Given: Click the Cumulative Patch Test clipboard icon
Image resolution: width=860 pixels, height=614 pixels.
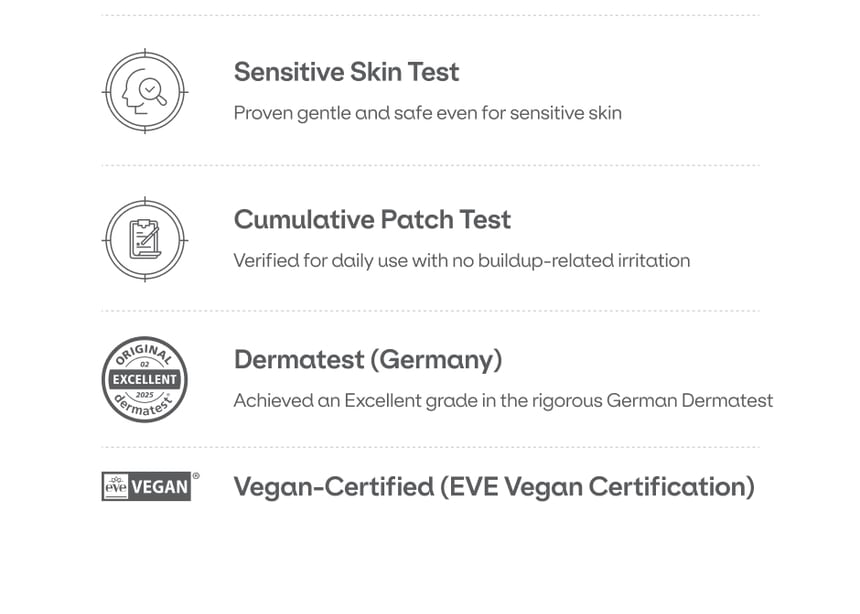Looking at the screenshot, I should click(144, 239).
